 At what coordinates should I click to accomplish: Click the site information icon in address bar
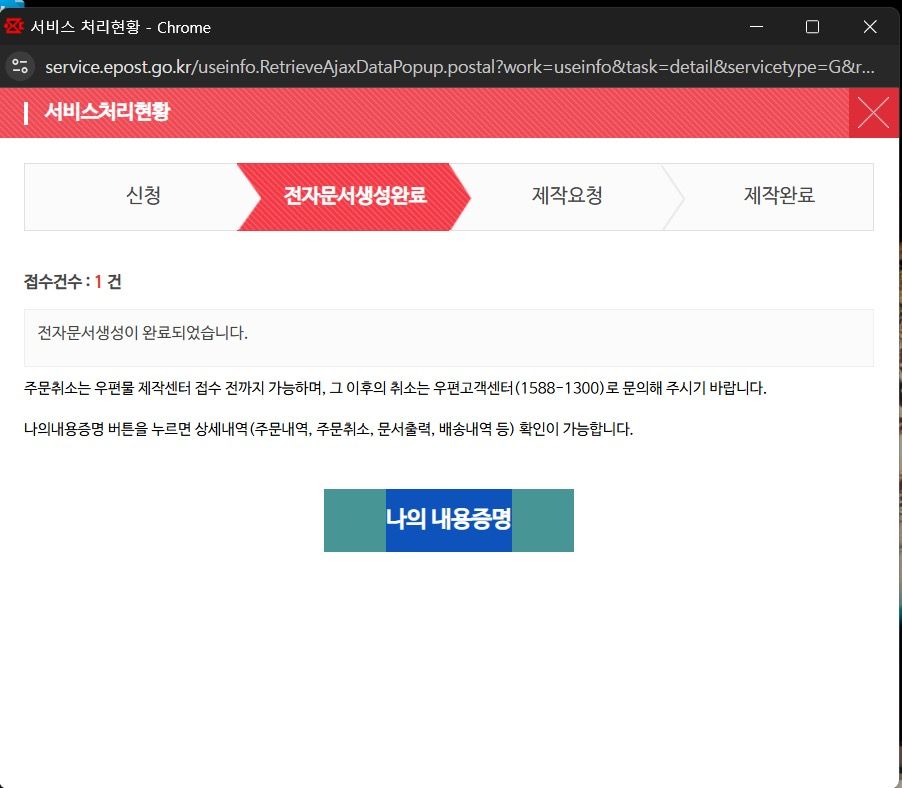pos(21,67)
